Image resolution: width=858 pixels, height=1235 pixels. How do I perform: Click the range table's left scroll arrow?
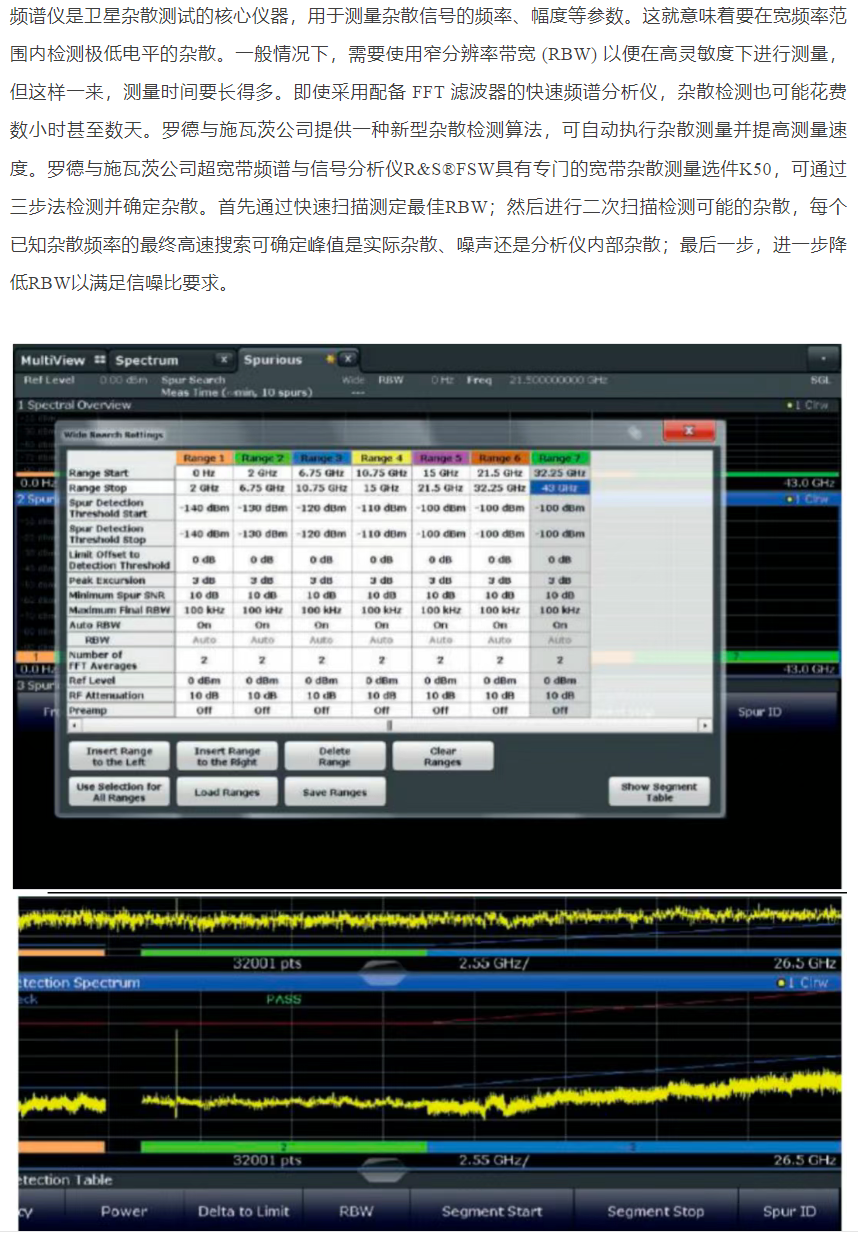[73, 725]
